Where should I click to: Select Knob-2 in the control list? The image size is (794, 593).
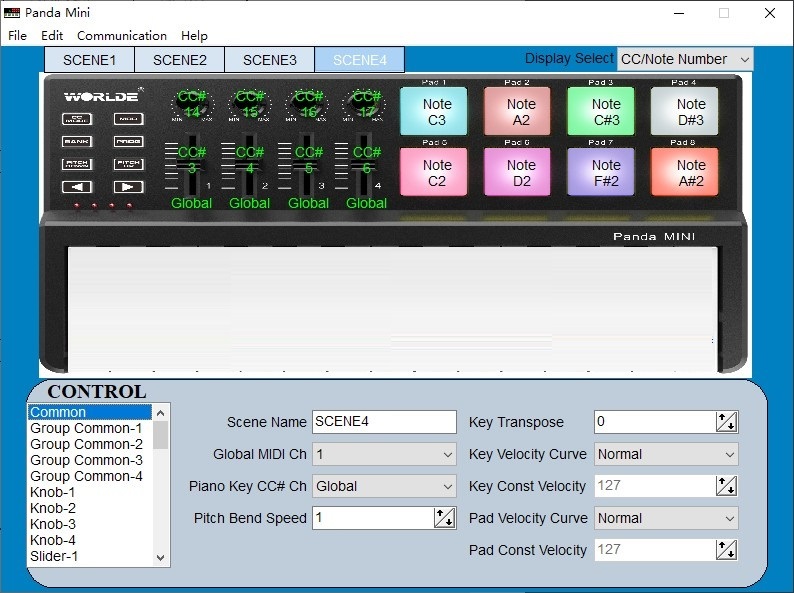pyautogui.click(x=90, y=508)
